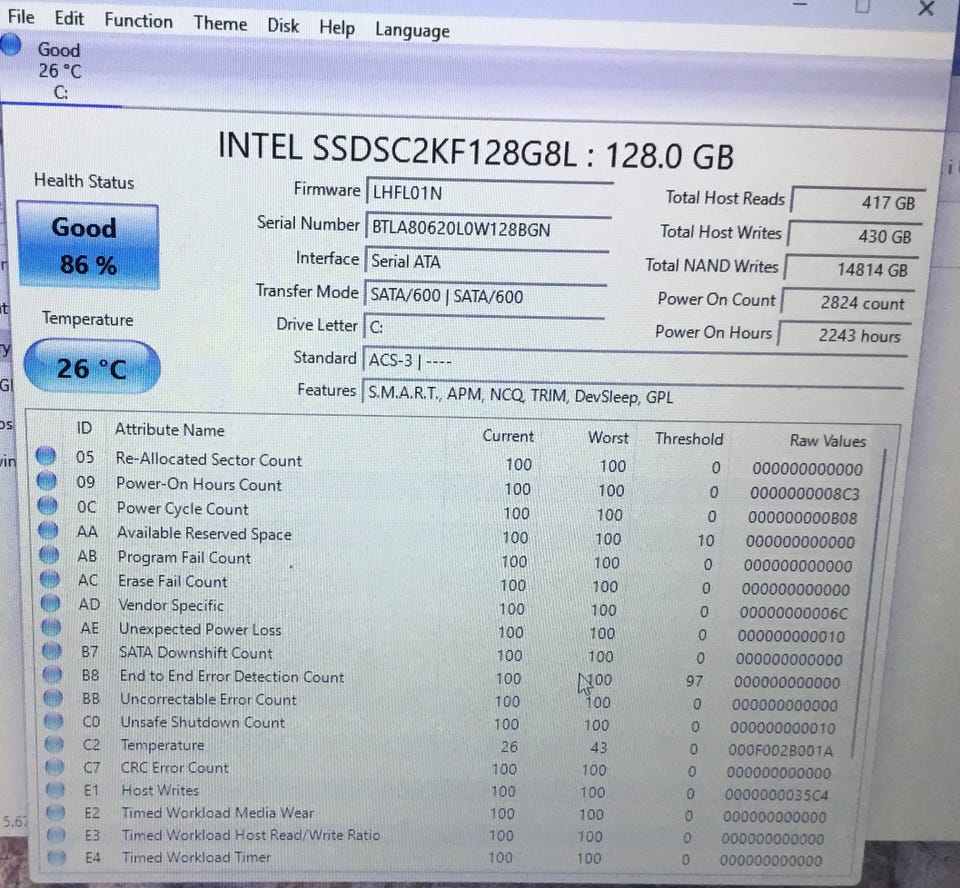Select the C: drive status icon

click(11, 44)
